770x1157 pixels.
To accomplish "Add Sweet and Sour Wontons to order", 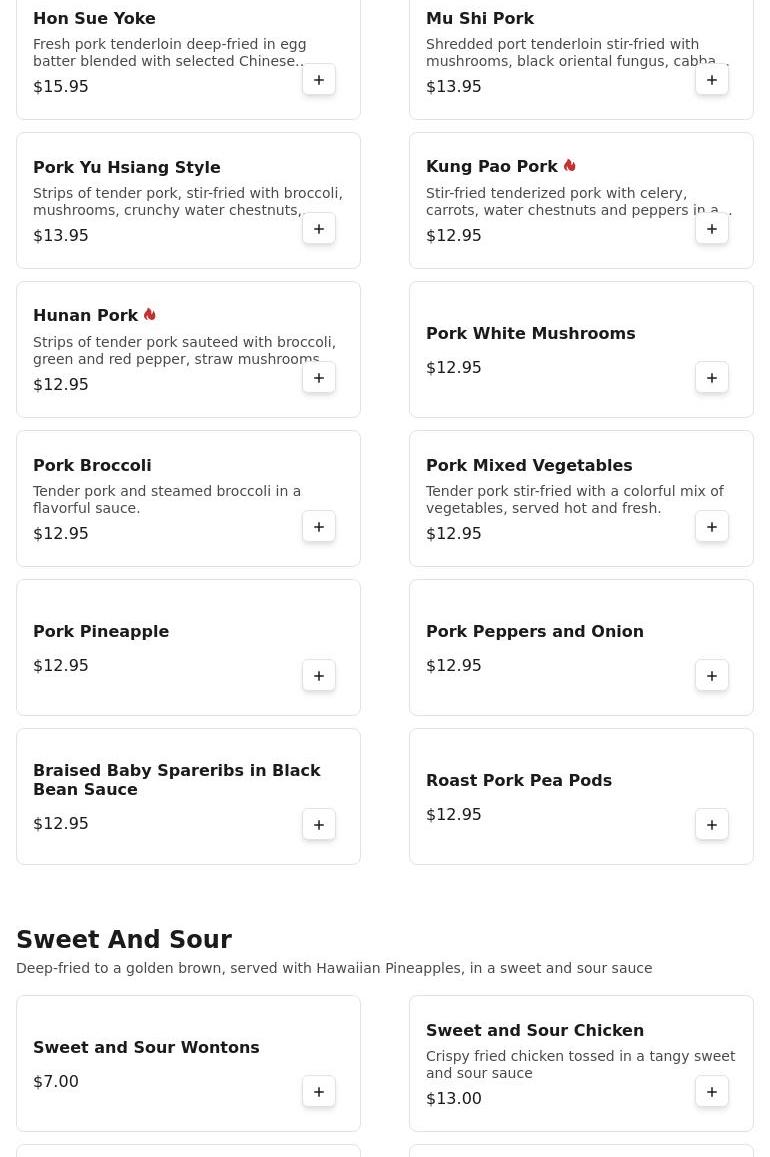I will [x=319, y=1092].
